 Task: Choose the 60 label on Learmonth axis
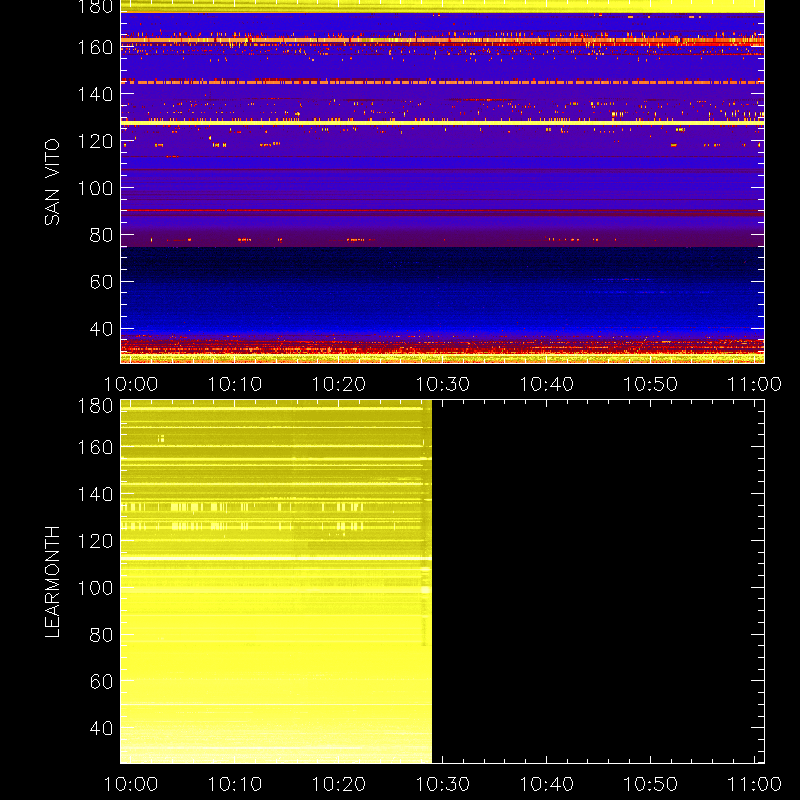(101, 682)
